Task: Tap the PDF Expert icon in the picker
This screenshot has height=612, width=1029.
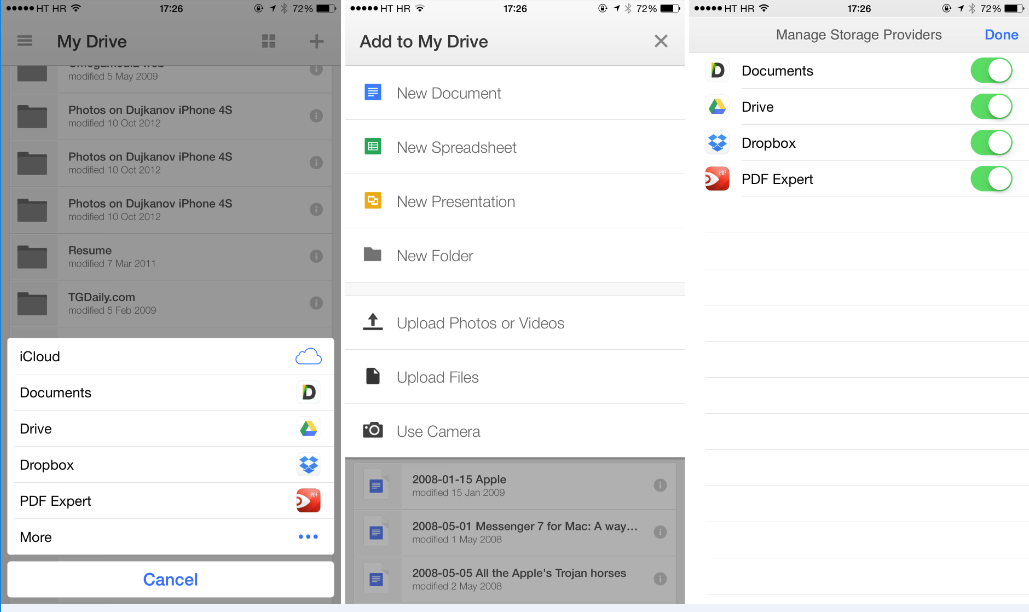Action: 308,500
